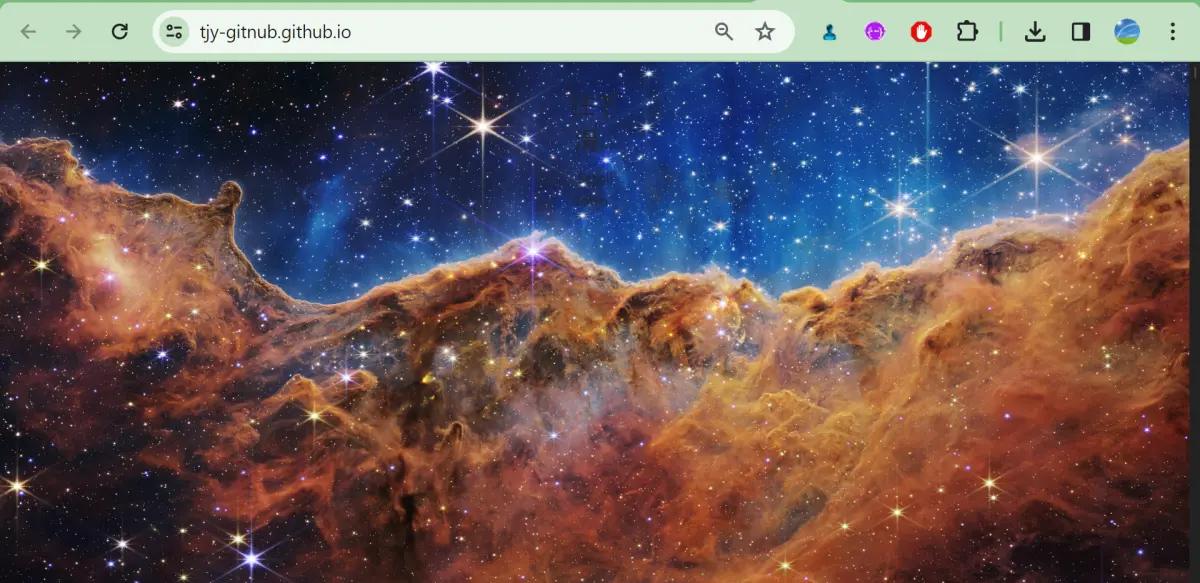The image size is (1200, 583).
Task: Show the downloads tray
Action: [x=1035, y=32]
